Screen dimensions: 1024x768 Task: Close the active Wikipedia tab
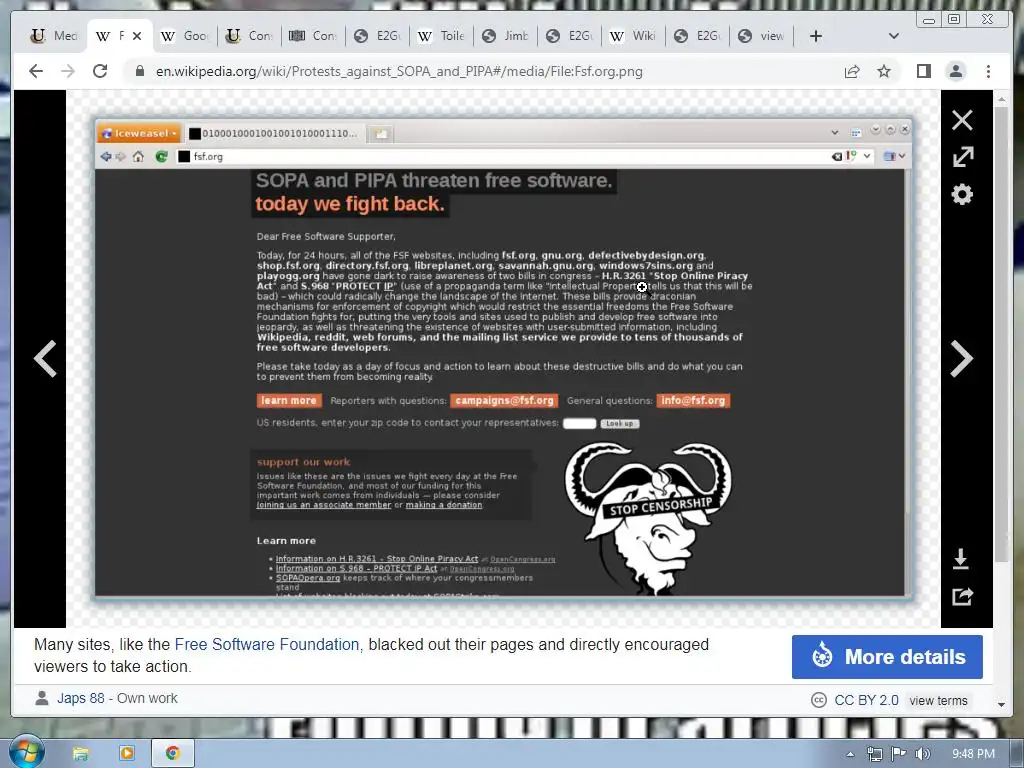point(136,36)
